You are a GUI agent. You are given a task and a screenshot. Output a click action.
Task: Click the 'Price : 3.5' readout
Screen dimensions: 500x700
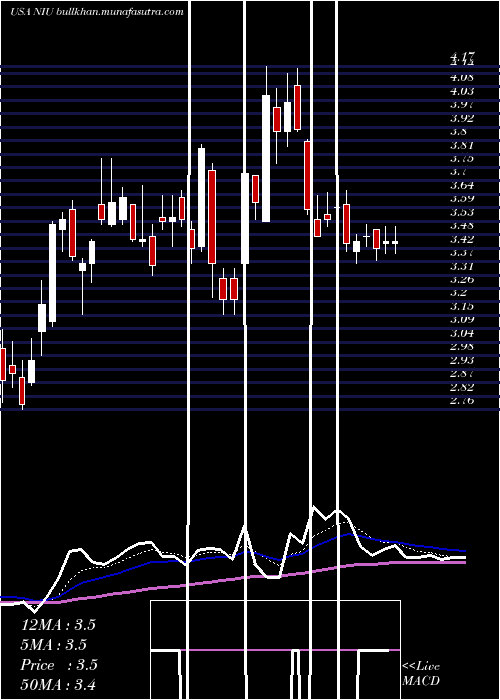click(x=59, y=665)
